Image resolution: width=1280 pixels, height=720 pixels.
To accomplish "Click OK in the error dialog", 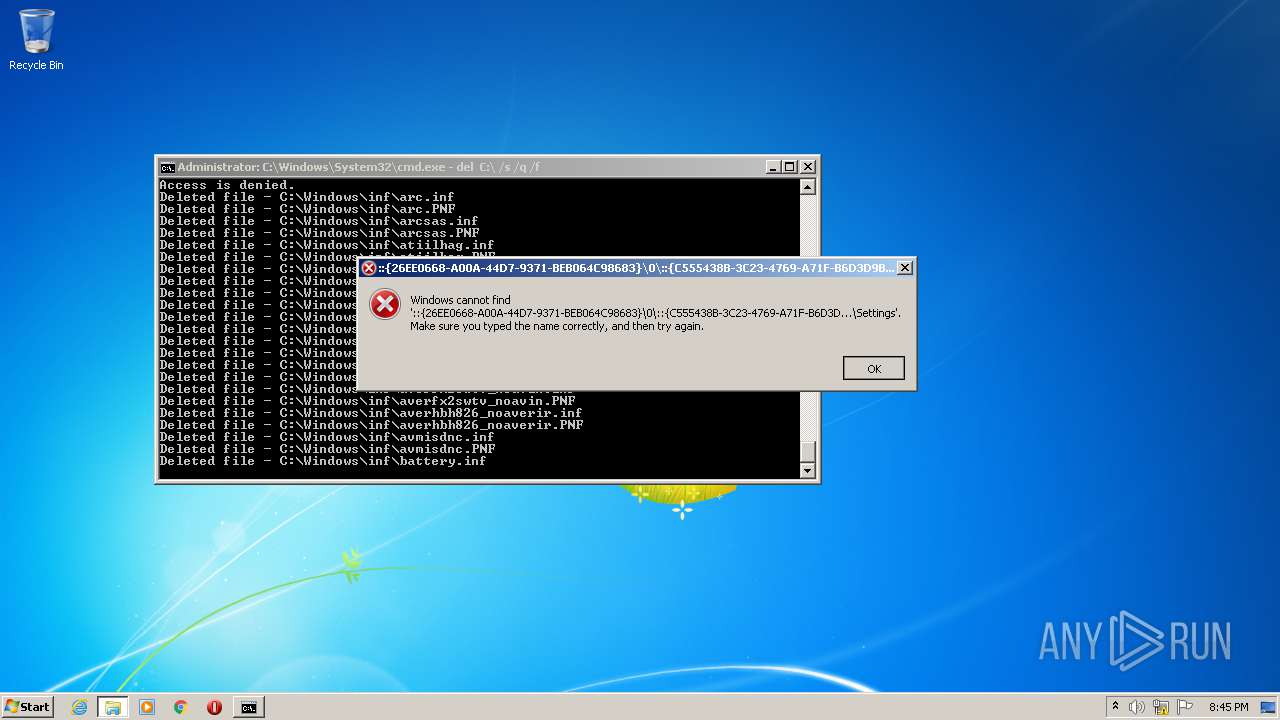I will click(x=874, y=368).
